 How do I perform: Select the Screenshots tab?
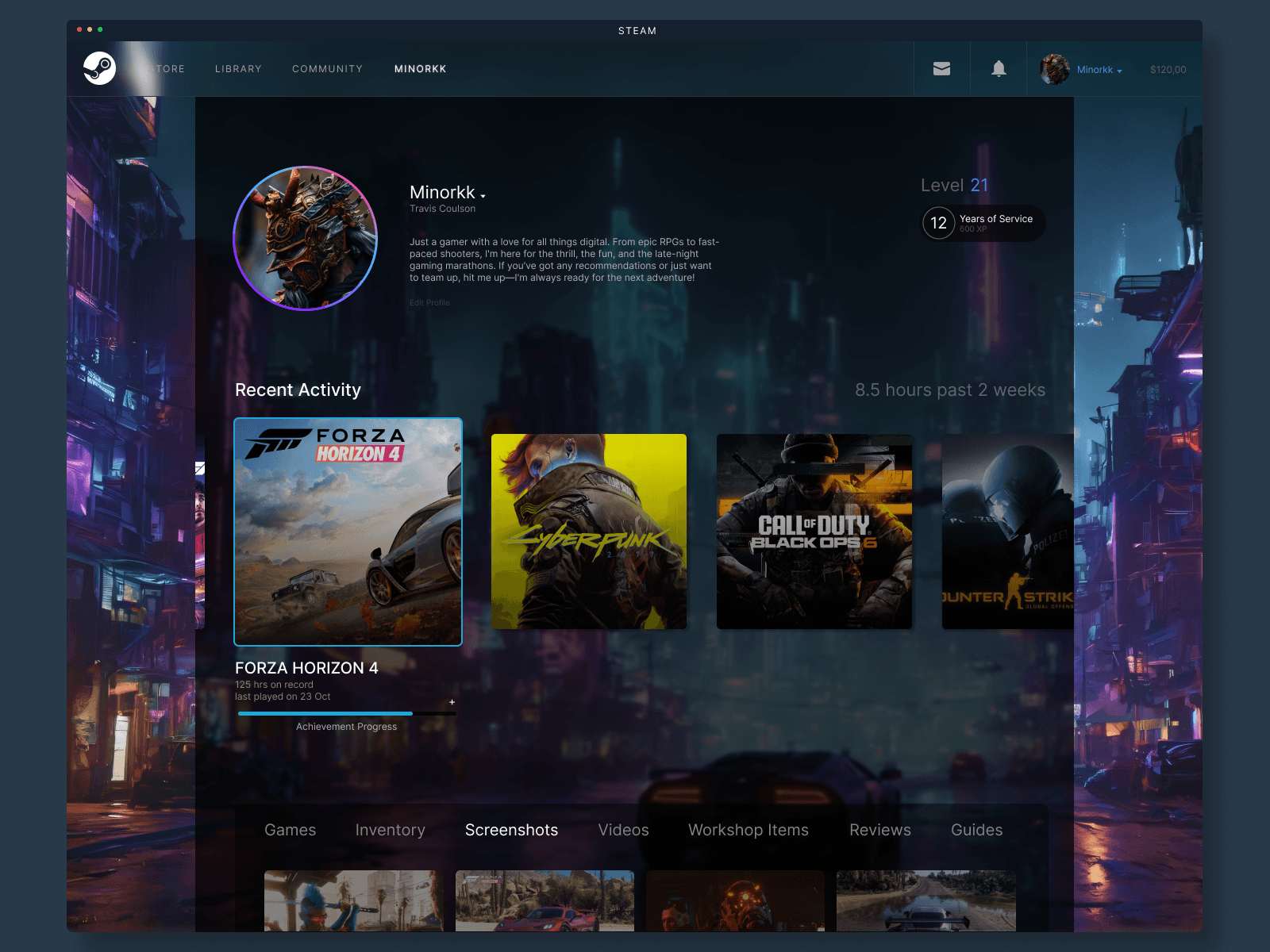[x=511, y=830]
